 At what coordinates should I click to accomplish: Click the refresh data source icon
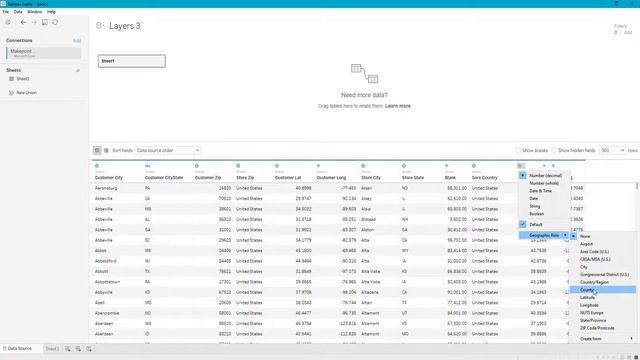(x=55, y=22)
